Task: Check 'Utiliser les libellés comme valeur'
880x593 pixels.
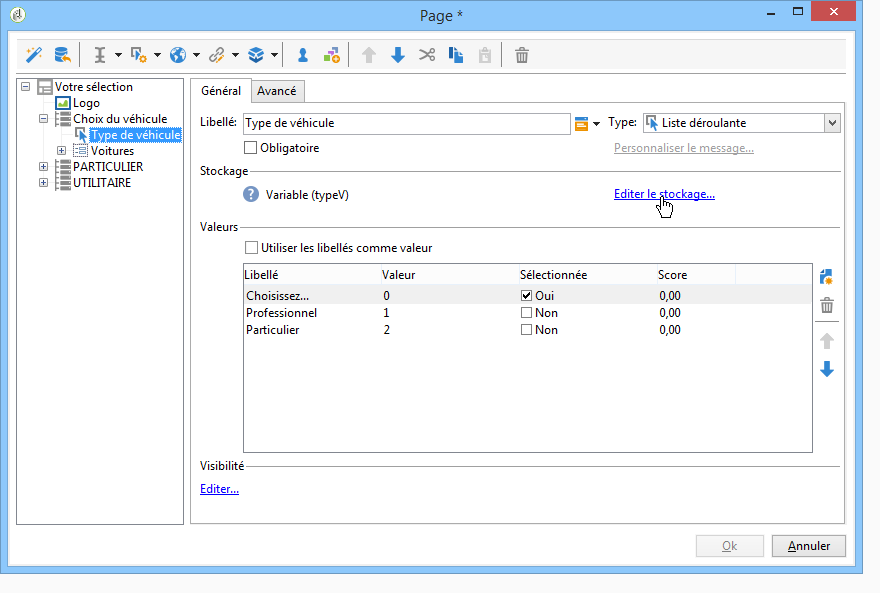Action: coord(251,248)
